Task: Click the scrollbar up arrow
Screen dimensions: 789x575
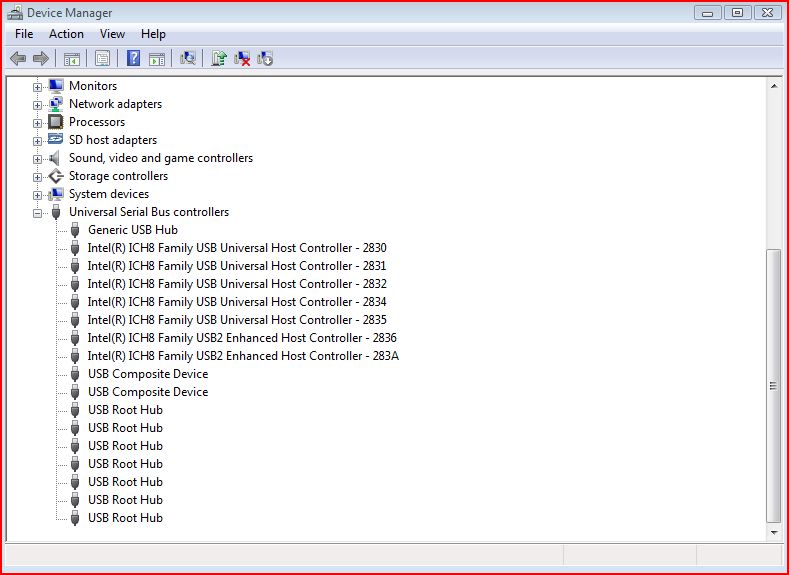Action: click(x=774, y=87)
